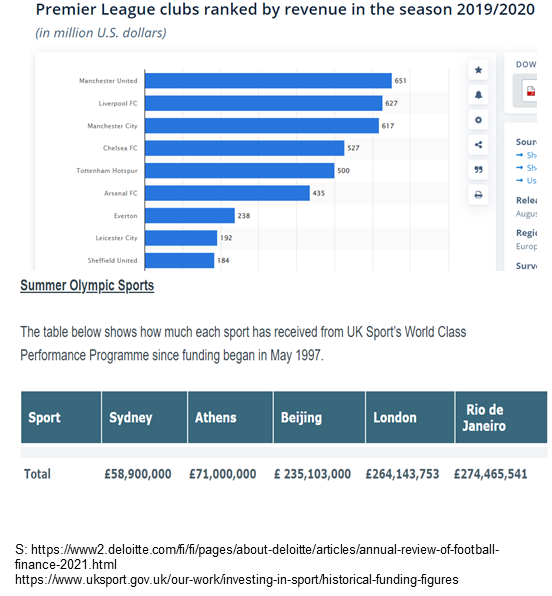Screen dimensions: 552x596
Task: Click the £58,900,000 Sydney total
Action: pos(138,474)
